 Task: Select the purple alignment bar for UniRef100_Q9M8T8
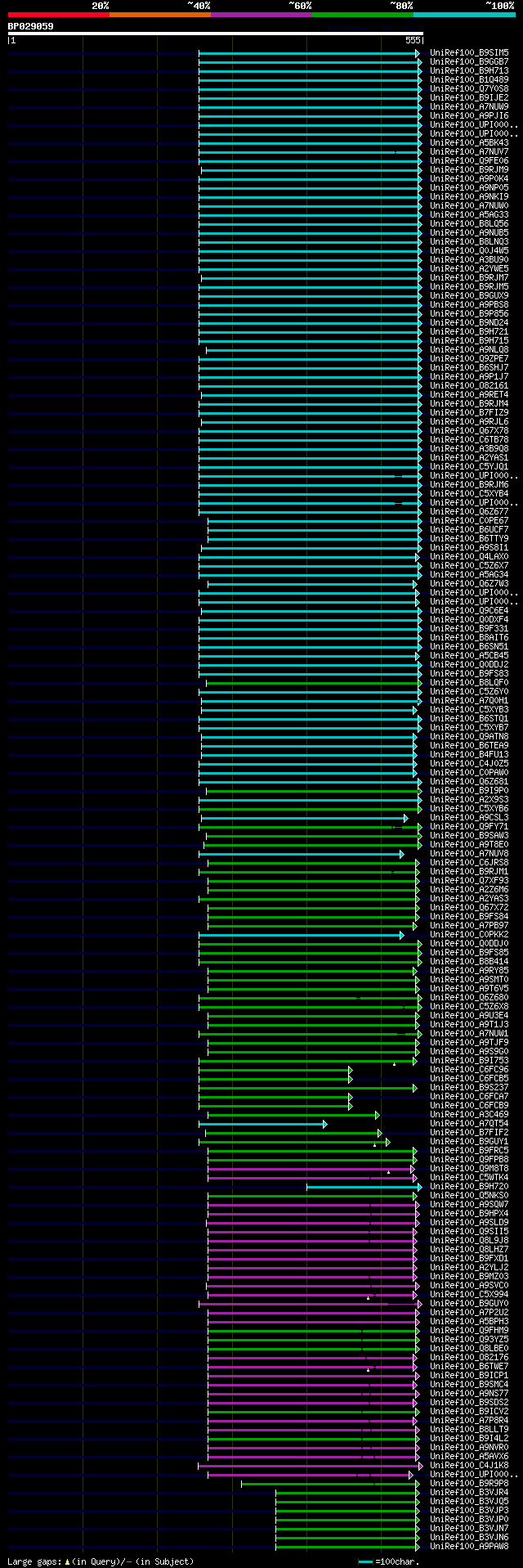tap(311, 1169)
